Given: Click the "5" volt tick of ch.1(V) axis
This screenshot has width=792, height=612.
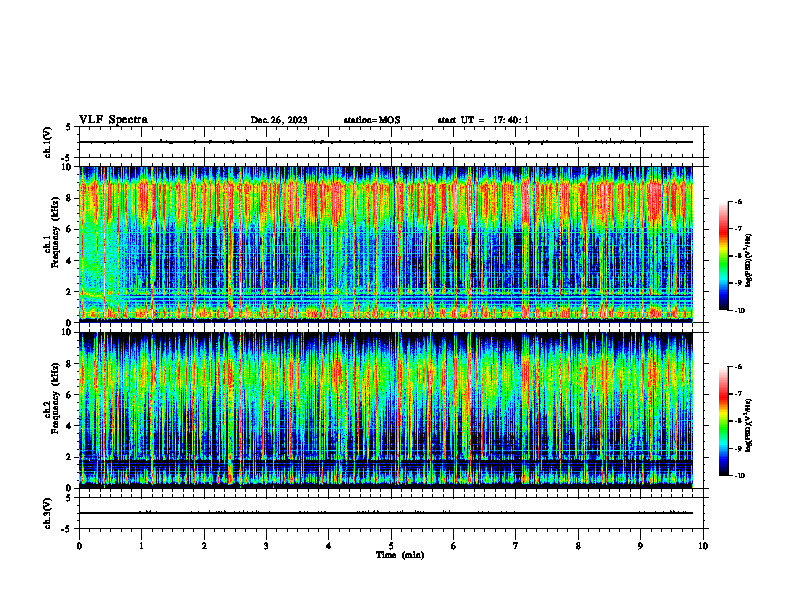Looking at the screenshot, I should pyautogui.click(x=69, y=127).
